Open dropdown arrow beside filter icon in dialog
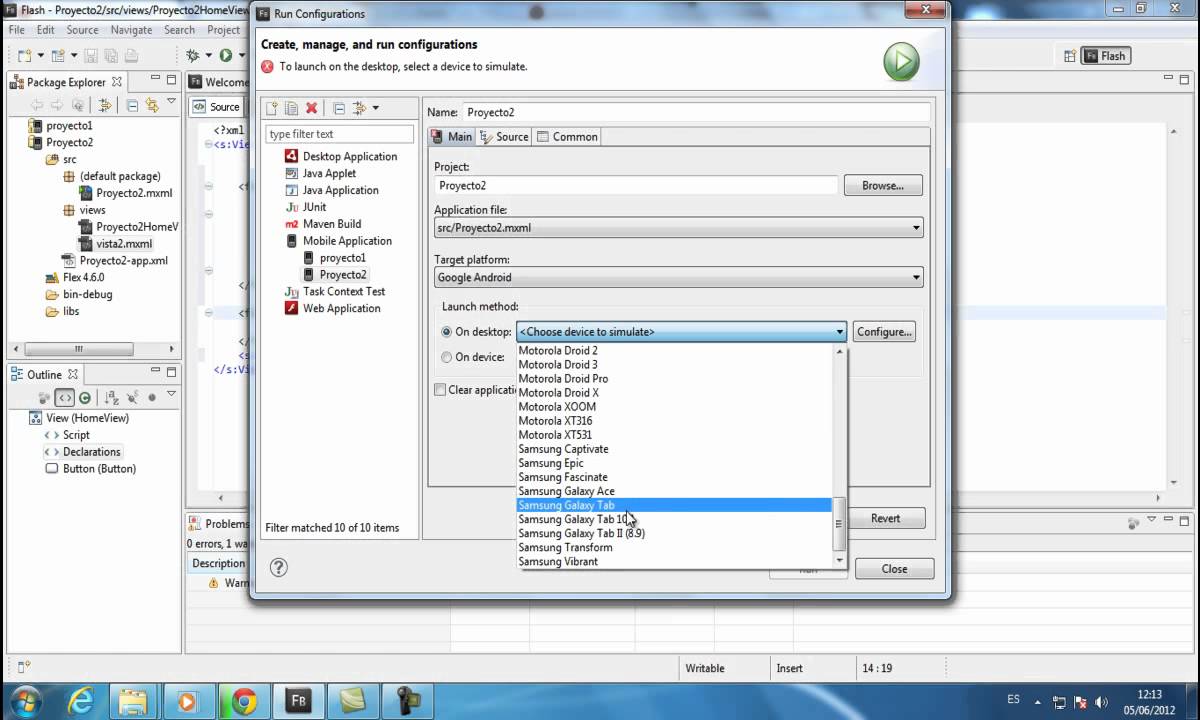 375,108
